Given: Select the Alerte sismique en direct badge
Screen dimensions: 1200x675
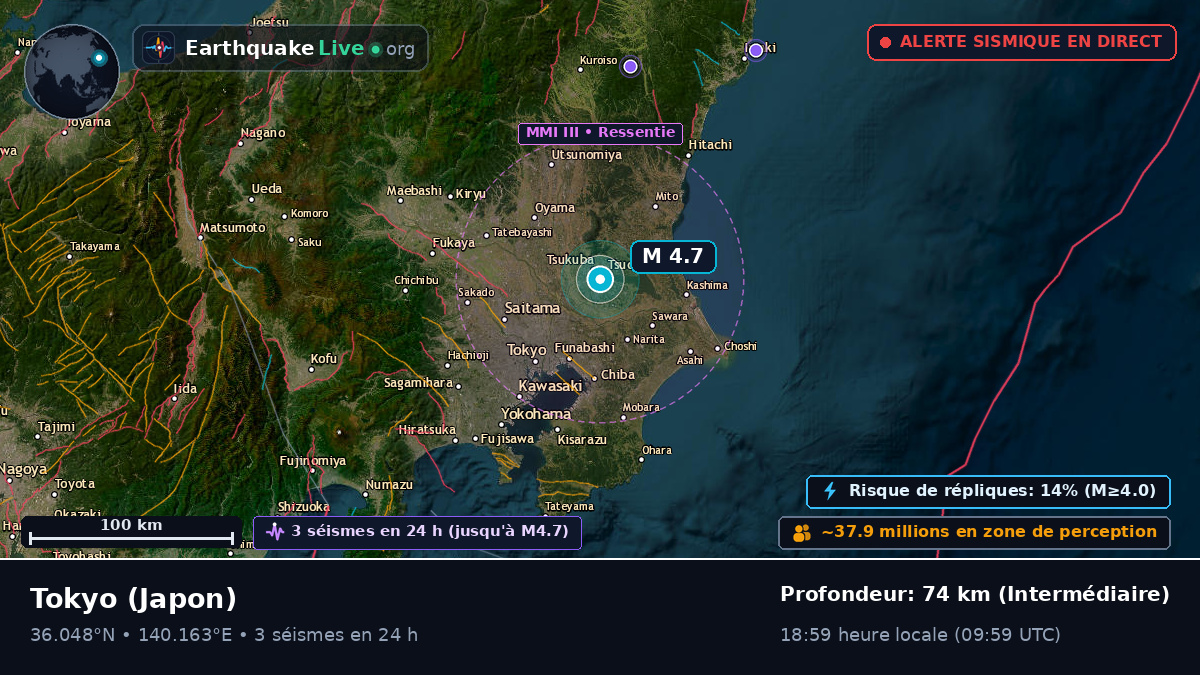Looking at the screenshot, I should click(1021, 42).
